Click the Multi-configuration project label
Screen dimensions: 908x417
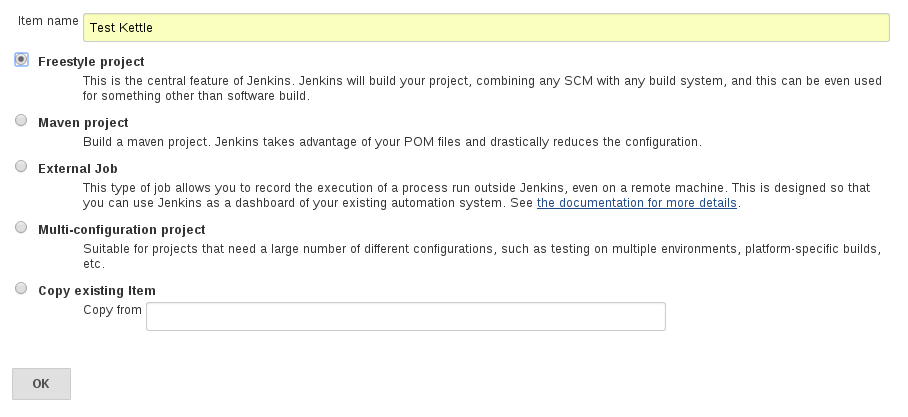pyautogui.click(x=122, y=230)
